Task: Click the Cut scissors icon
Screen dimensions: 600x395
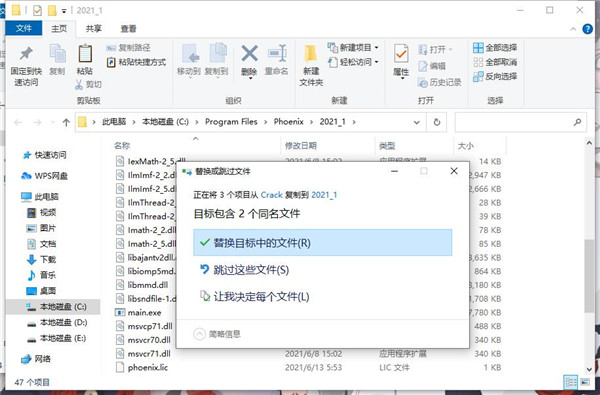Action: coord(79,85)
